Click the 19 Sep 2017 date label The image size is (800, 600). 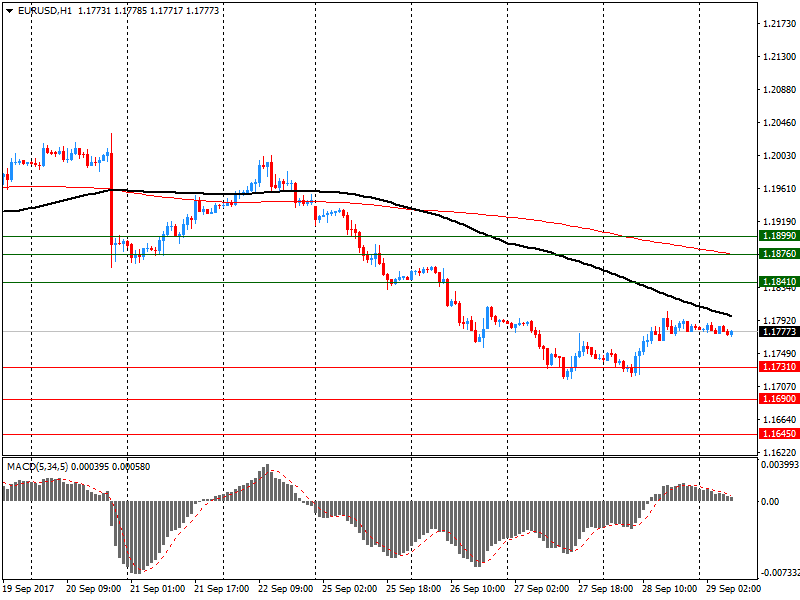(28, 589)
